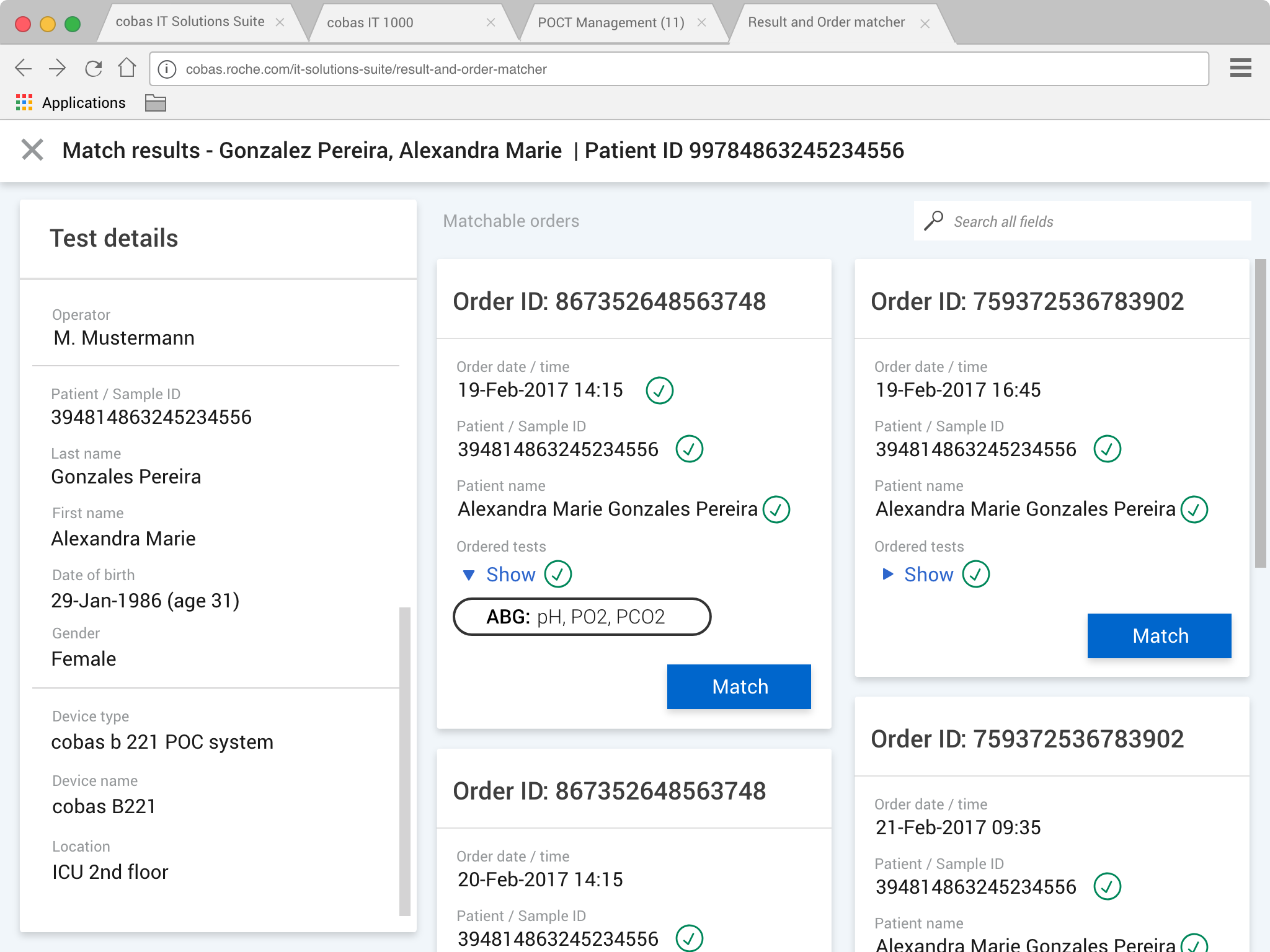Open the bookmarks folder icon
This screenshot has width=1270, height=952.
click(x=155, y=103)
